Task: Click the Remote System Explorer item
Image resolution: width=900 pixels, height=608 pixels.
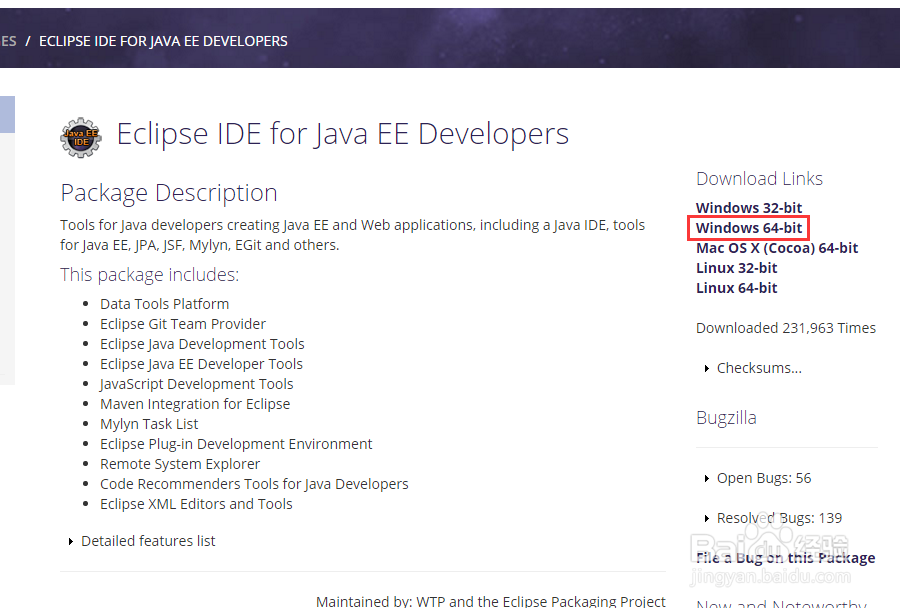Action: (180, 464)
